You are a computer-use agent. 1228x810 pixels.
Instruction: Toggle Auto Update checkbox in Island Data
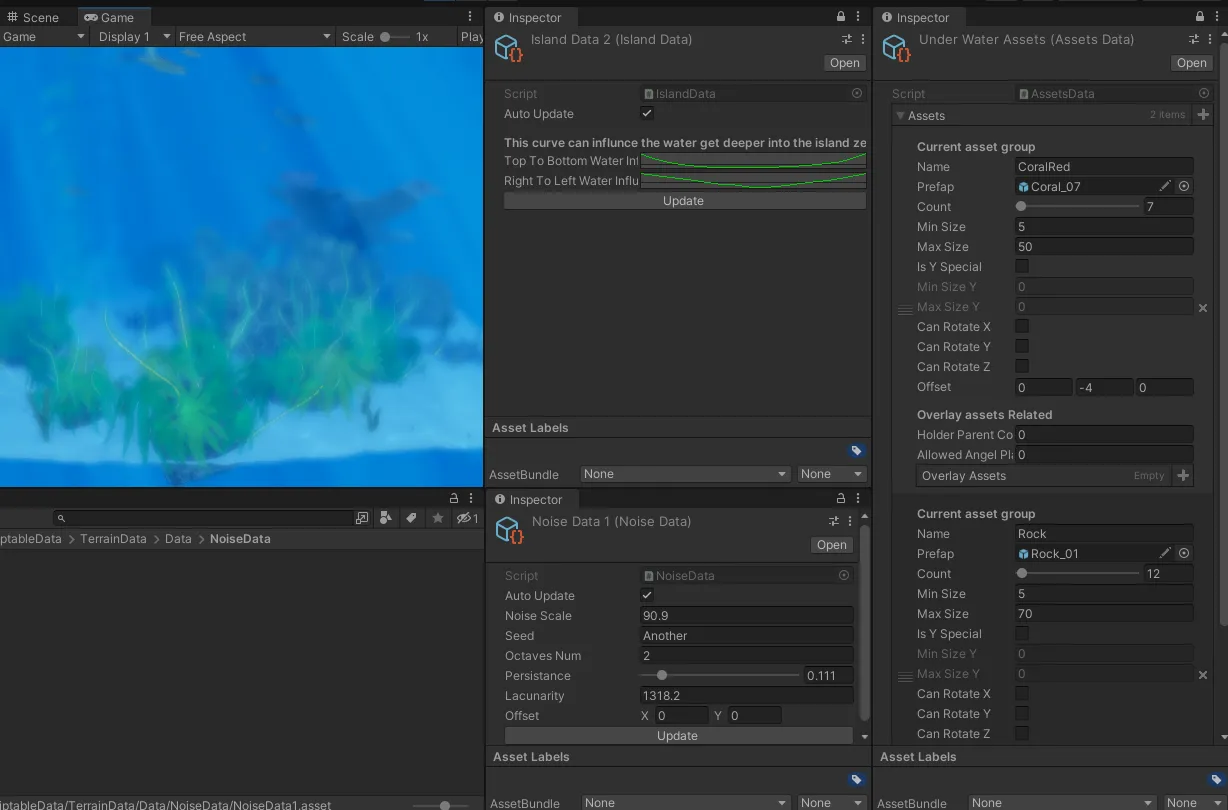647,114
